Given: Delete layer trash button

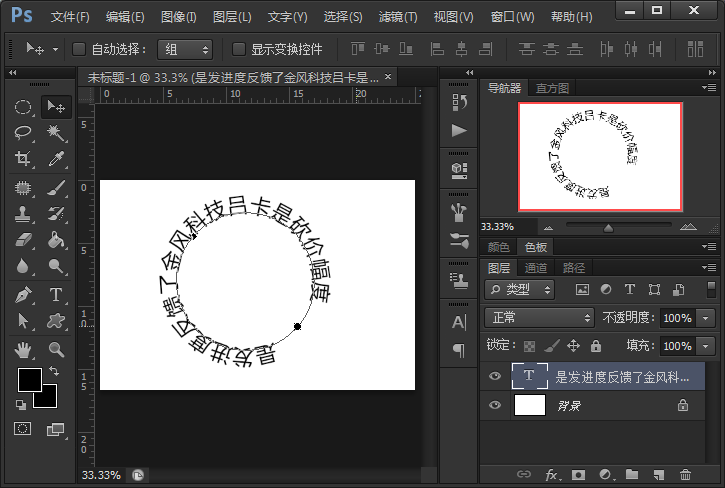Looking at the screenshot, I should pos(685,475).
